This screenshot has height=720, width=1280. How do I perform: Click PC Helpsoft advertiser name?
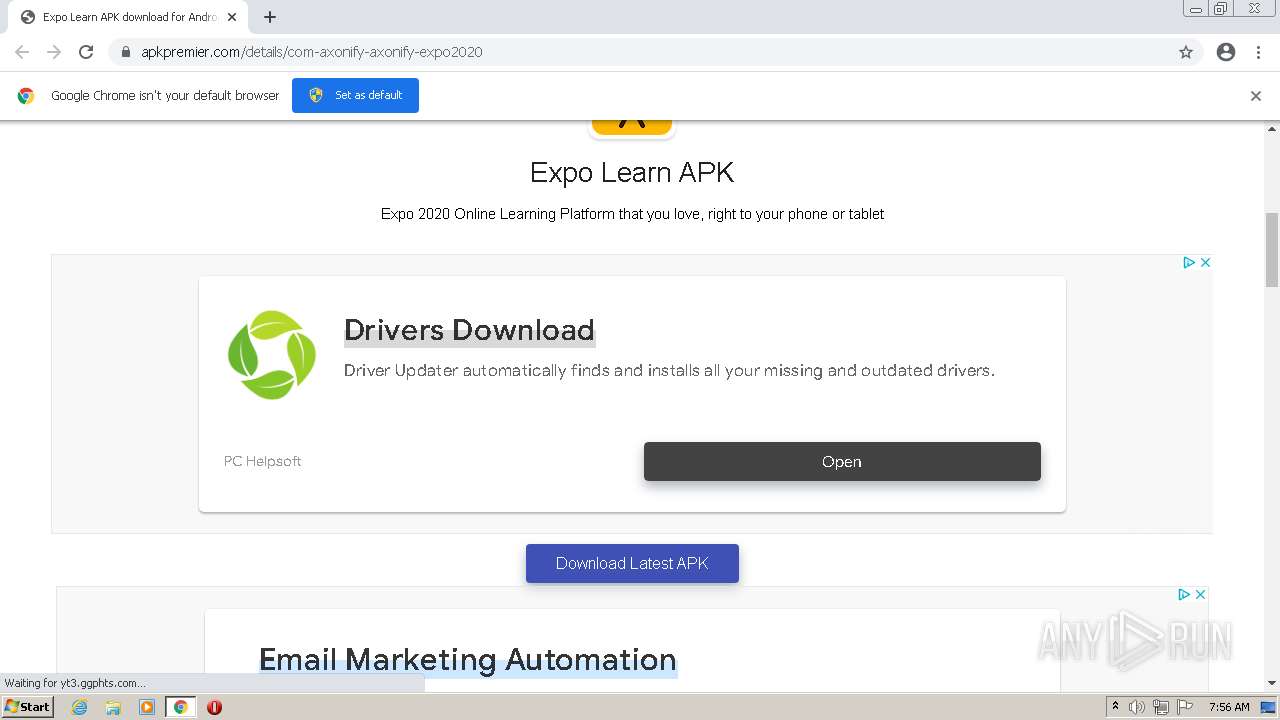click(x=262, y=461)
